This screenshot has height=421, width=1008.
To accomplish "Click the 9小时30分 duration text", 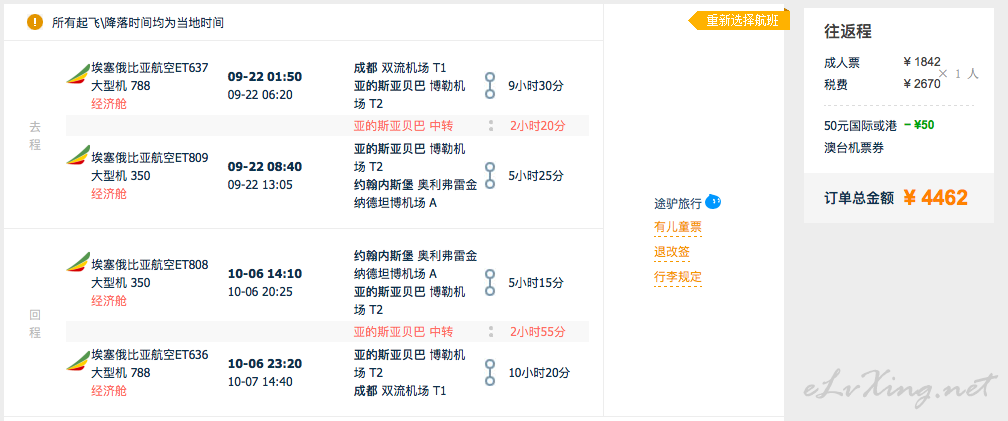I will coord(536,86).
